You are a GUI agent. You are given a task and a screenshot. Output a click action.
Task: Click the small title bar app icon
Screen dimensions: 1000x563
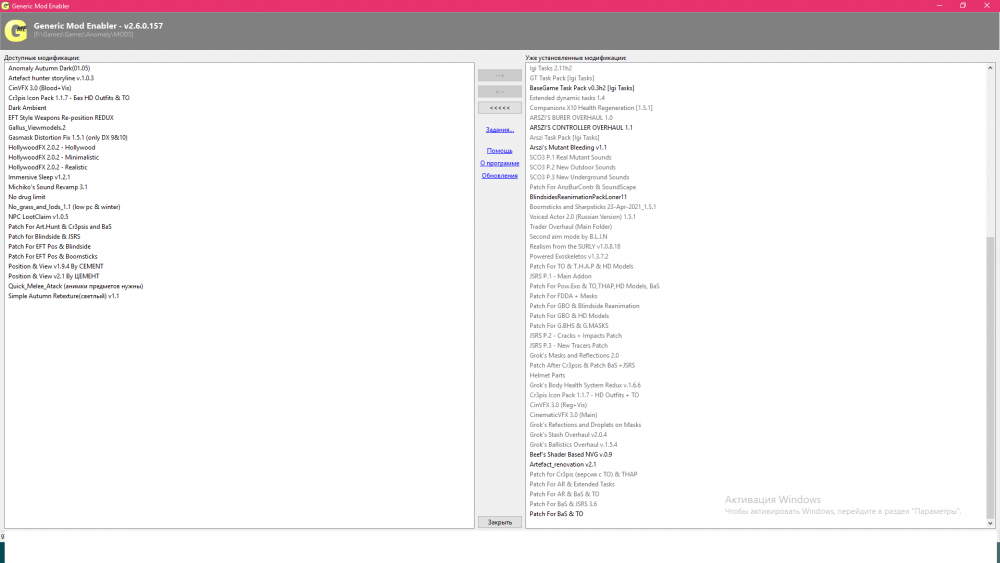click(6, 5)
